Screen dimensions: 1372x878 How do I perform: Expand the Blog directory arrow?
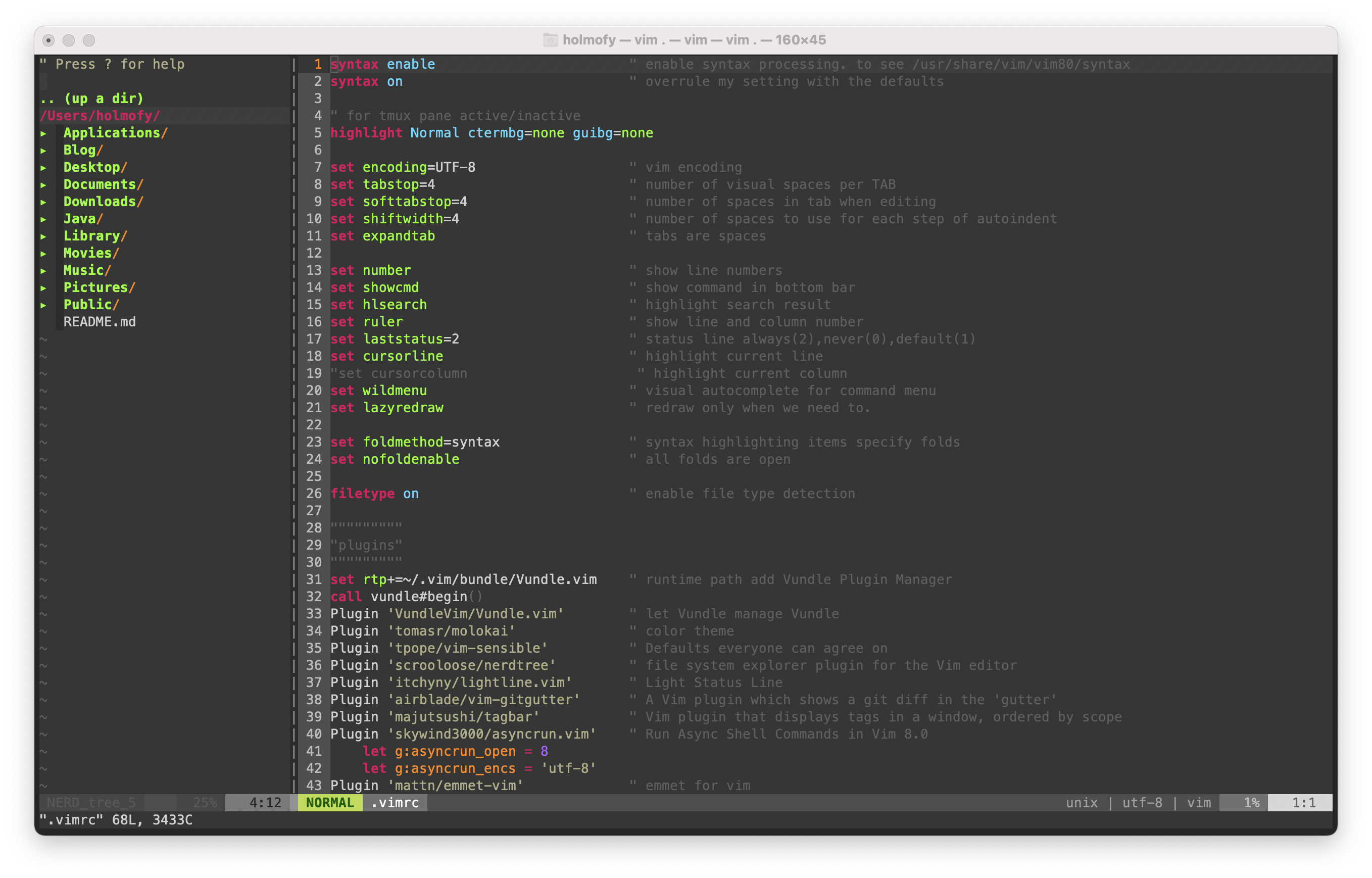tap(43, 151)
